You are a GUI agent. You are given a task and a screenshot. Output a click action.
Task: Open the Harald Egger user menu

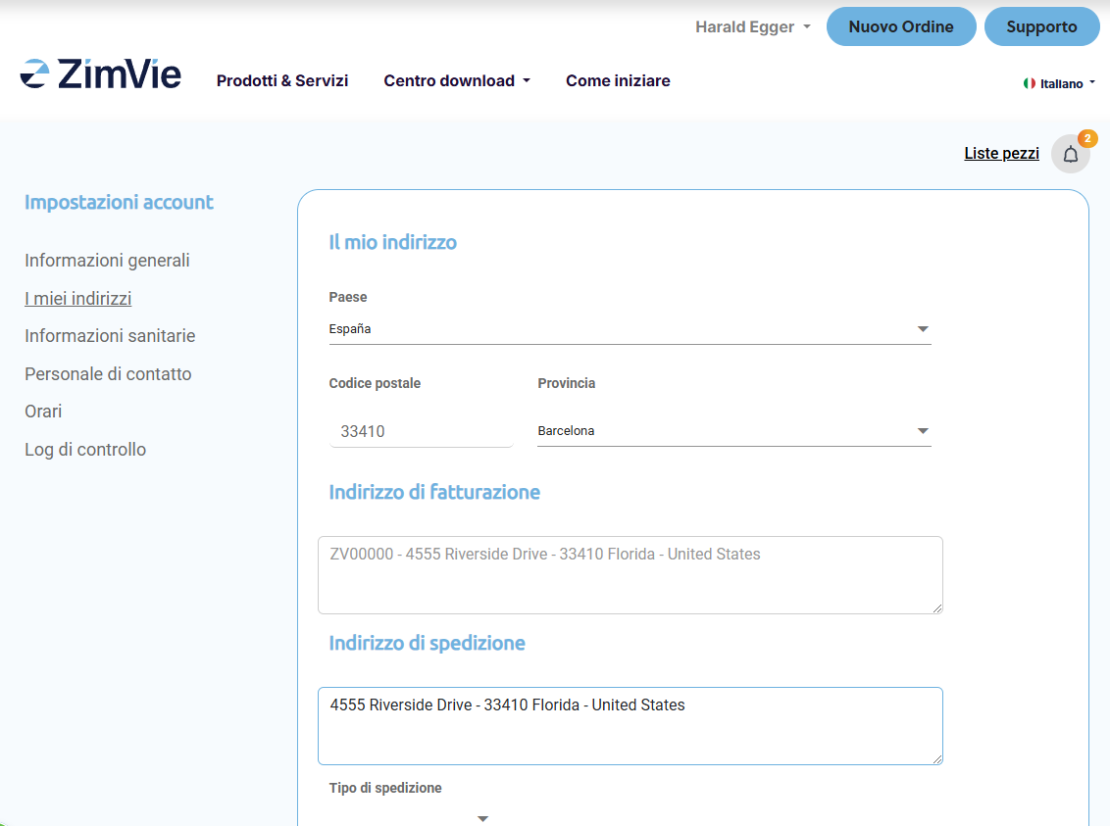(752, 27)
